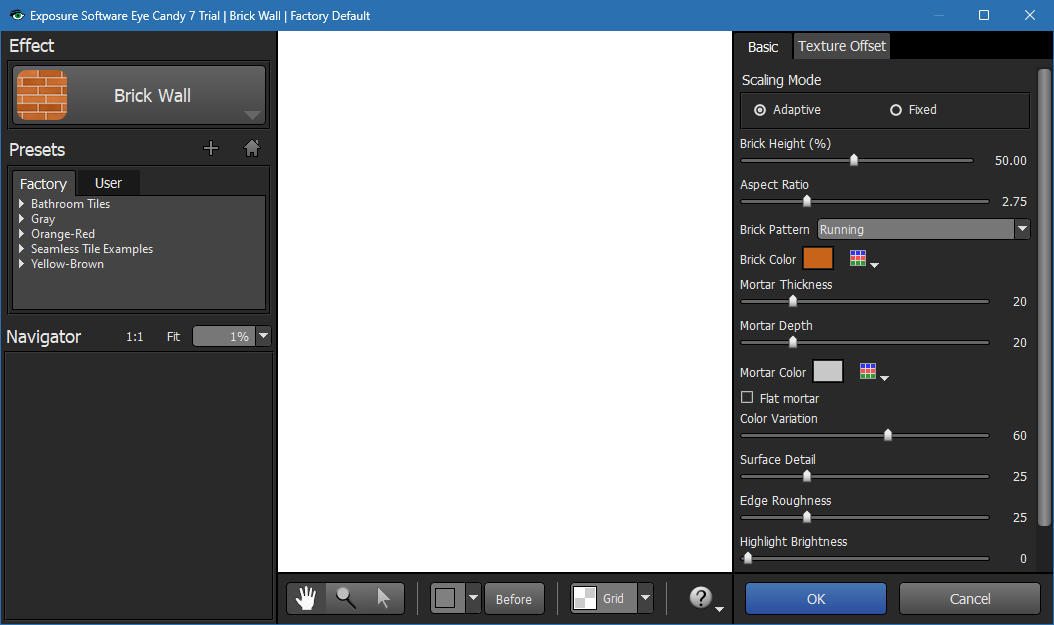
Task: Open Mortar Color palette grid icon
Action: pos(868,371)
